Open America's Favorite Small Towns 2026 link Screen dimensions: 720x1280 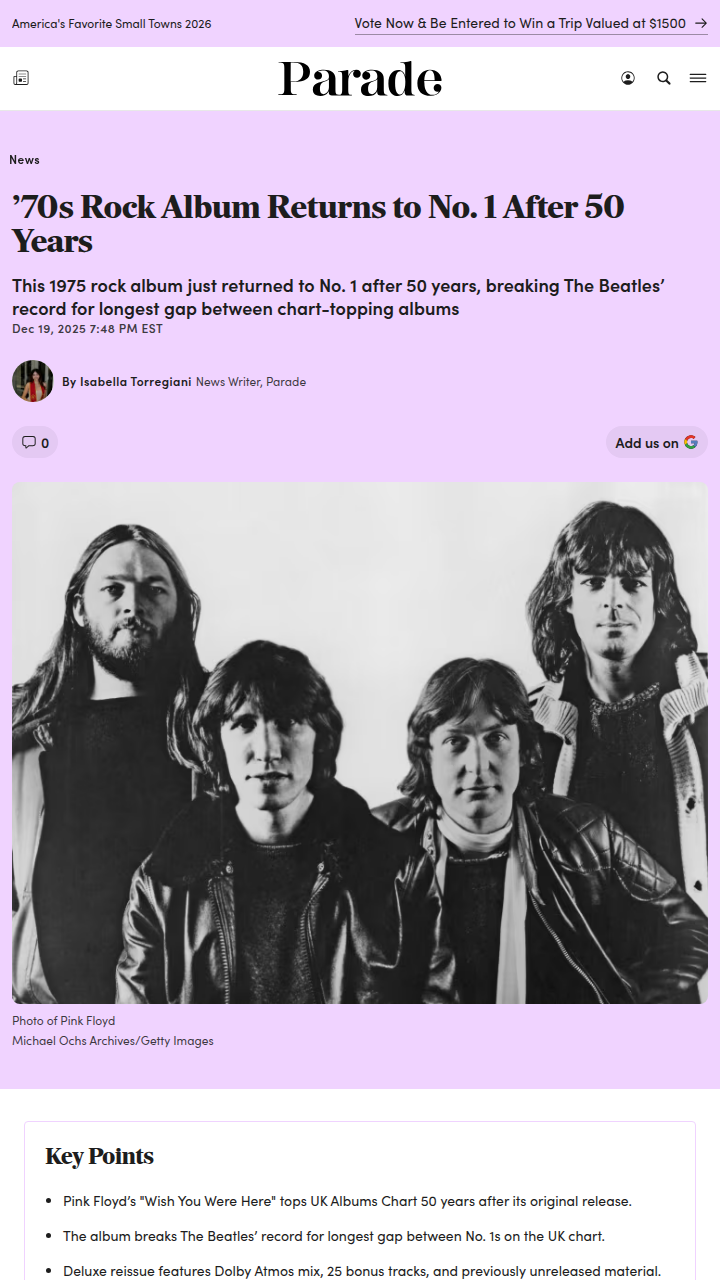[112, 23]
